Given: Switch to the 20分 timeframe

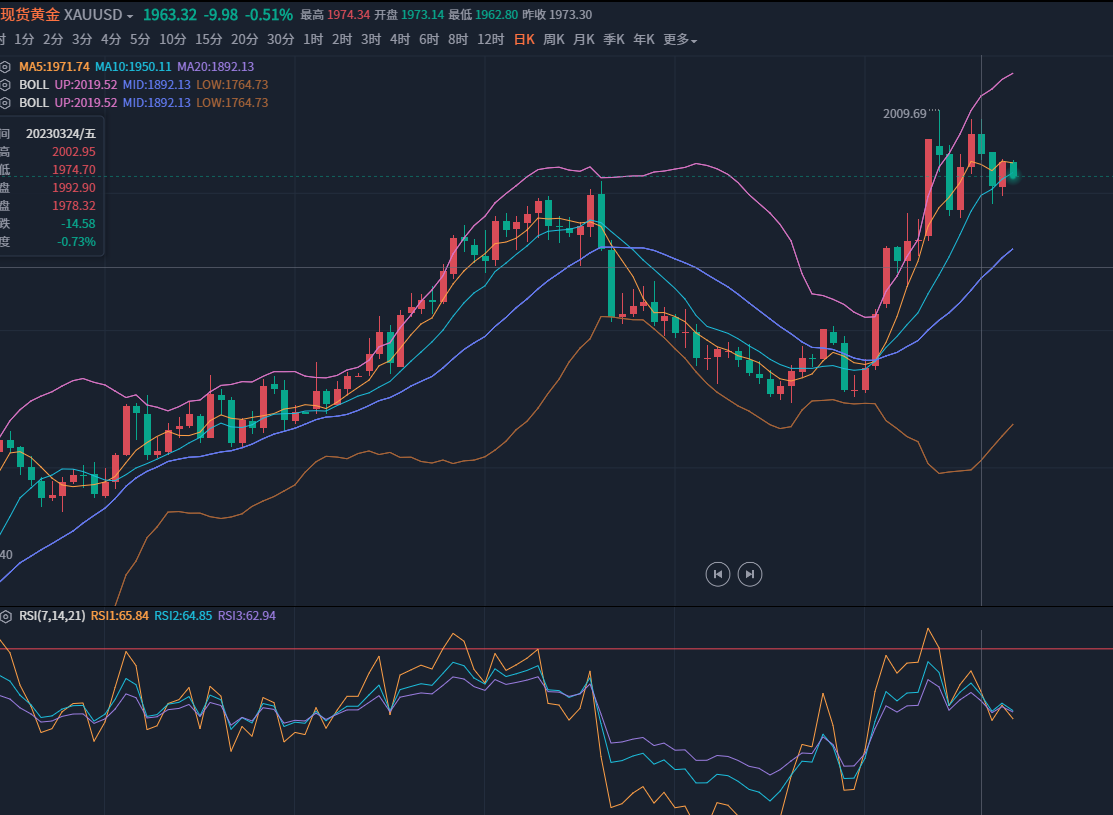Looking at the screenshot, I should (244, 40).
